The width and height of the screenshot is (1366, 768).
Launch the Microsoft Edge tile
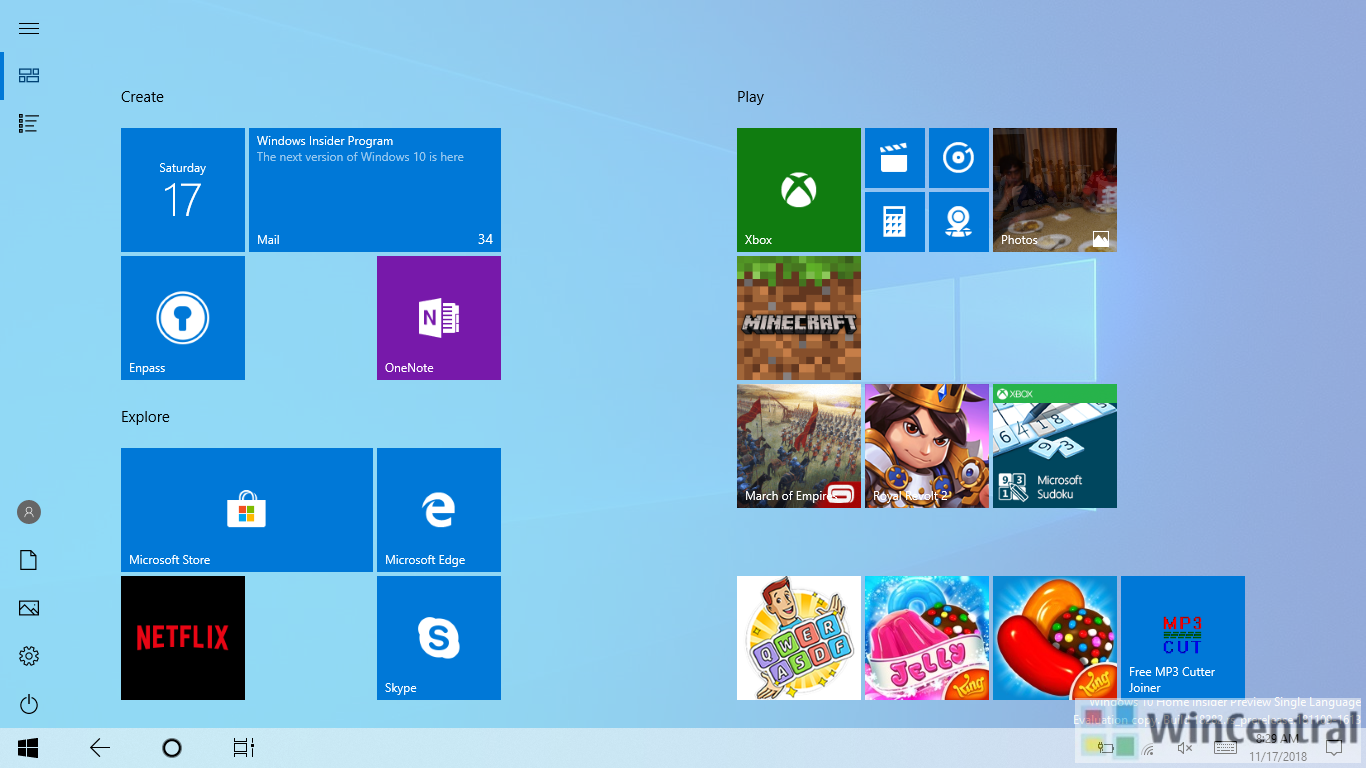(439, 510)
